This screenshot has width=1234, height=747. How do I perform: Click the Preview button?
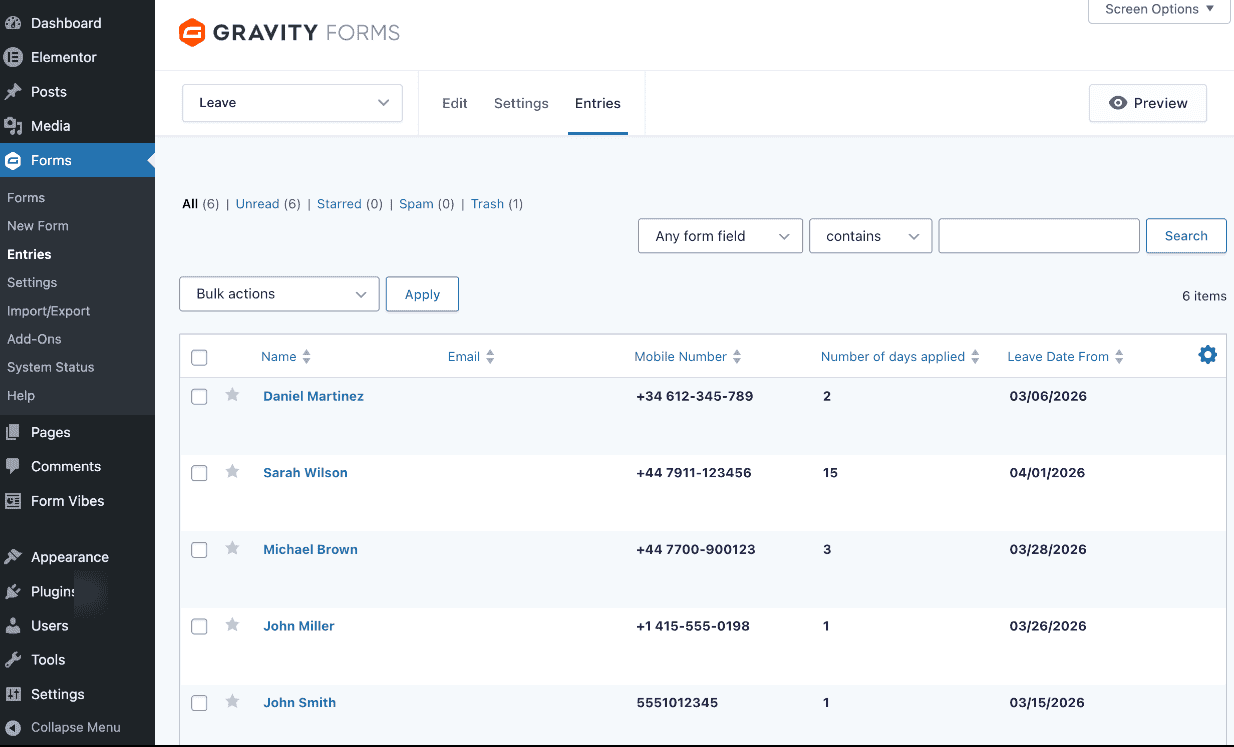pos(1148,103)
